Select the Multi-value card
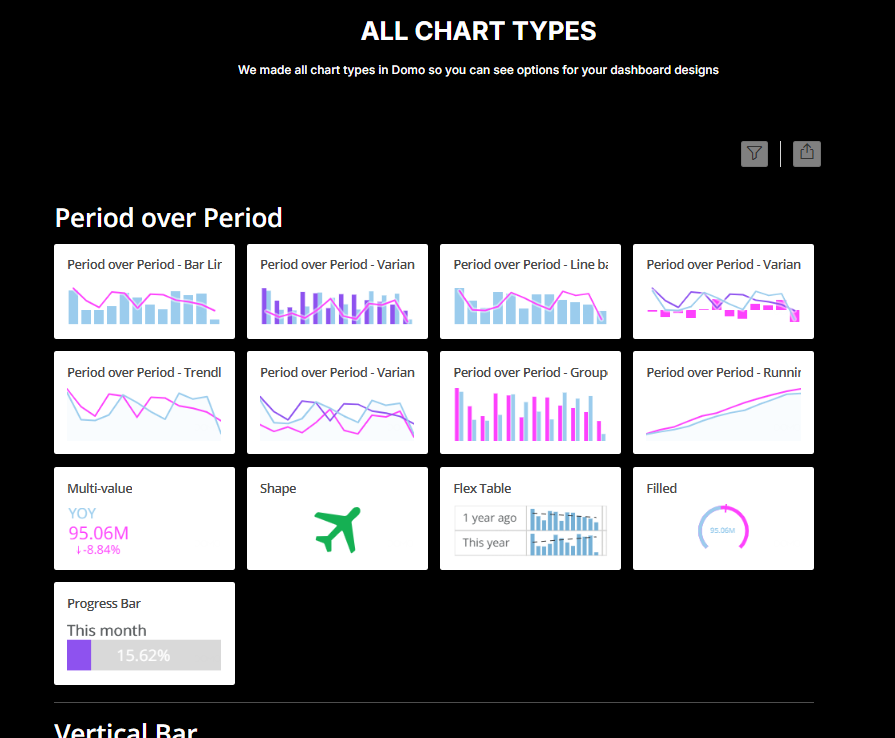The image size is (895, 738). pos(144,518)
